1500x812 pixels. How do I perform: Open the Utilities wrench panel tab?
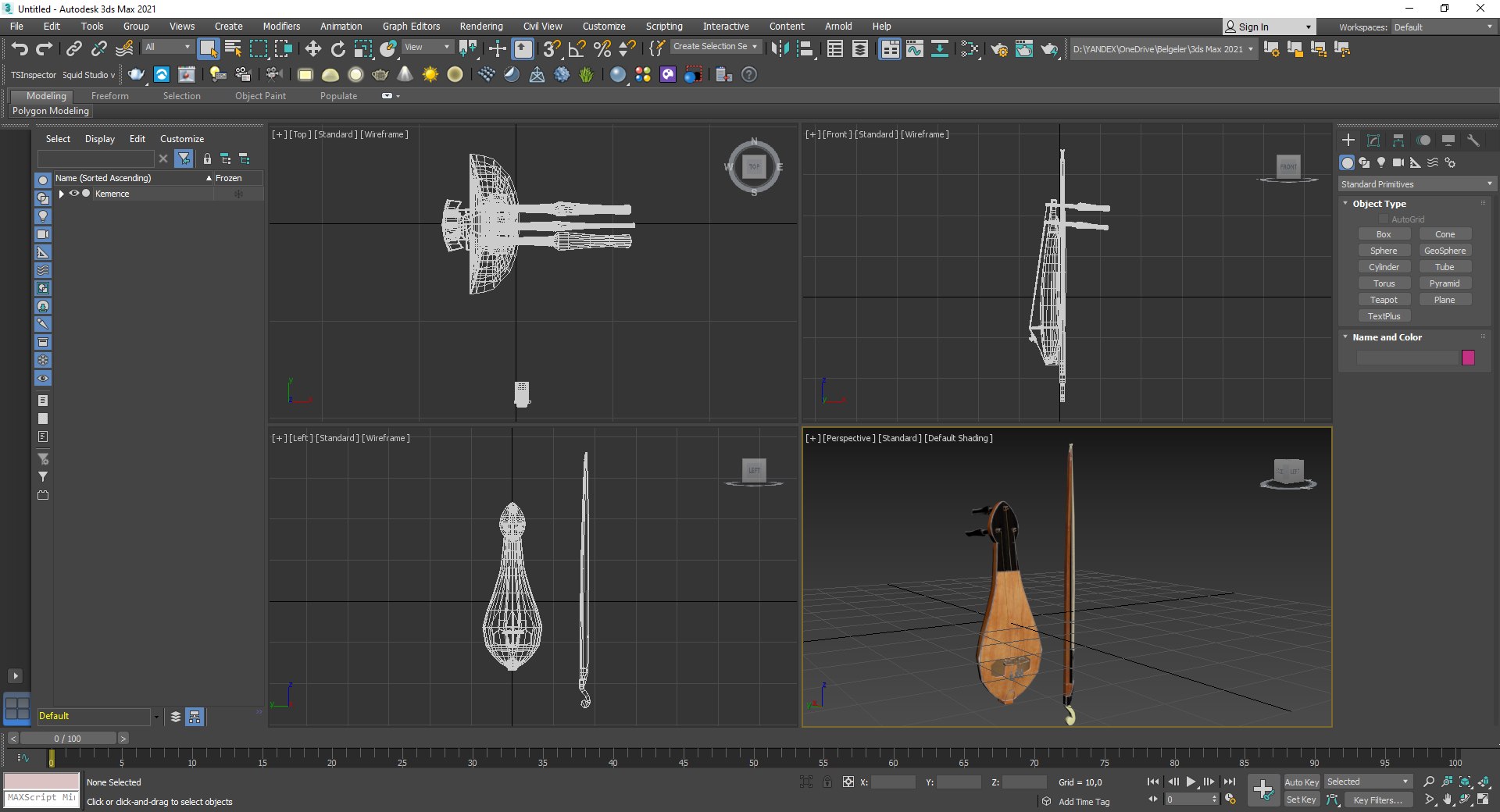click(x=1473, y=141)
